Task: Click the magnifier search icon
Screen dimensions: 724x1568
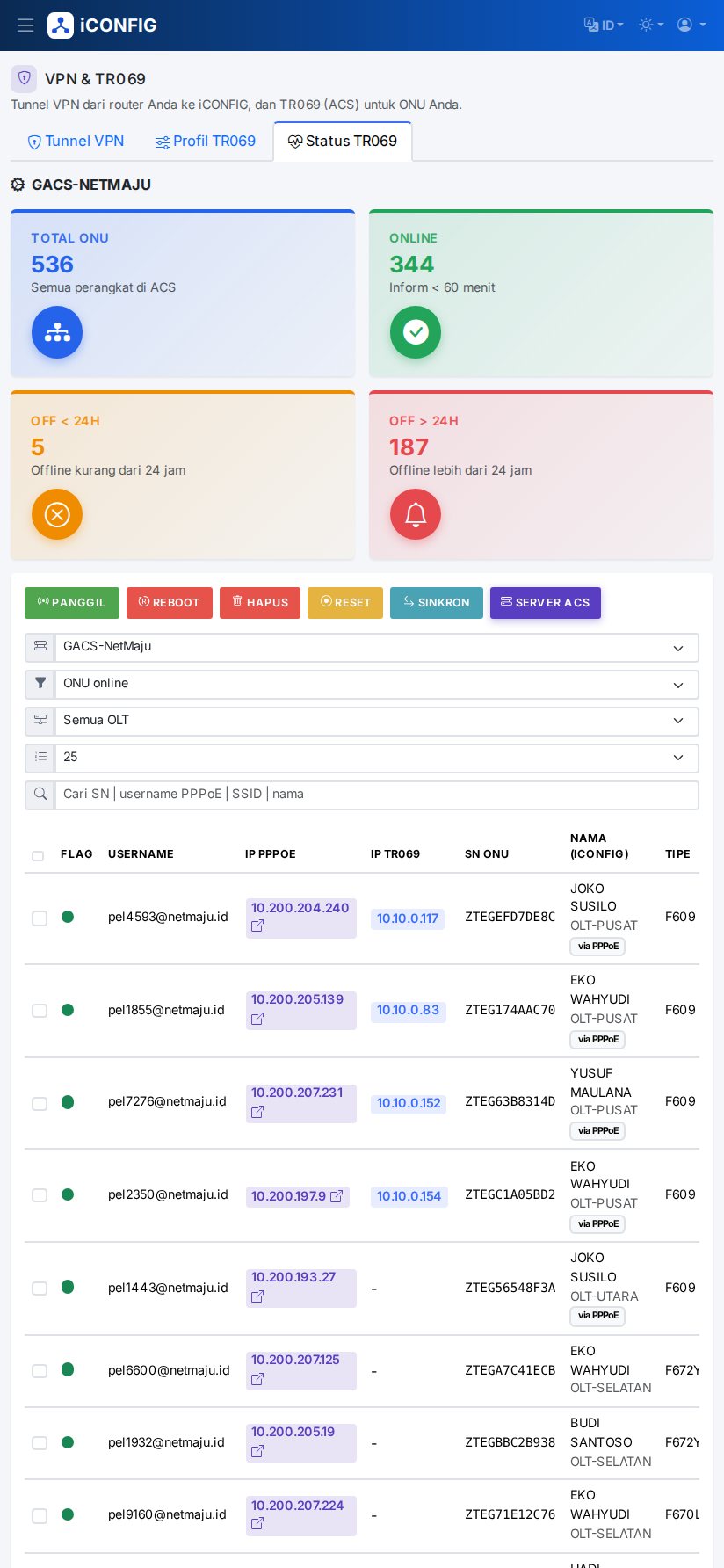Action: (x=40, y=795)
